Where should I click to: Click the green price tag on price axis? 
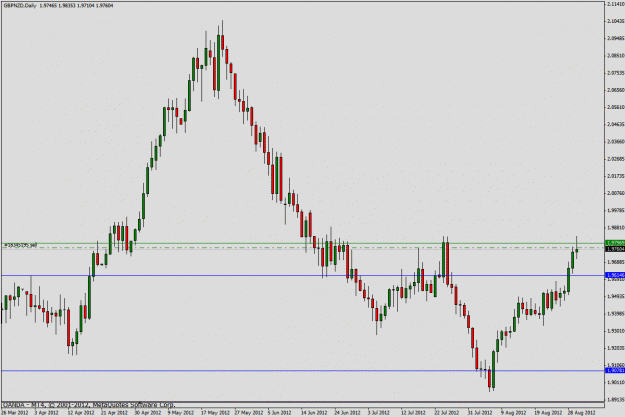pos(615,243)
